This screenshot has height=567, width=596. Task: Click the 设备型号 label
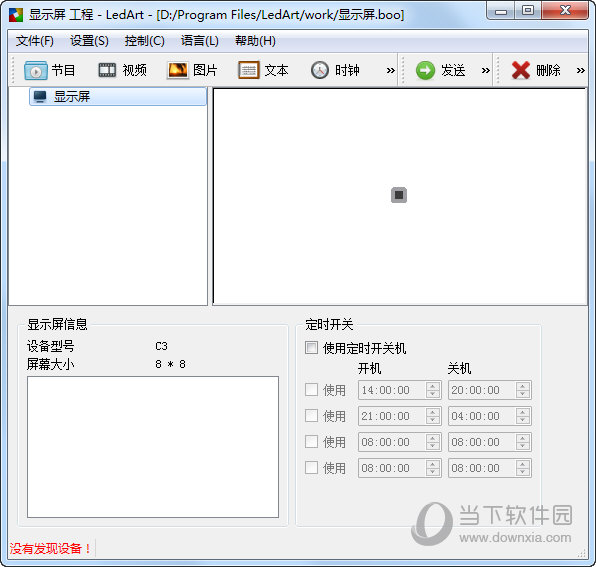tap(51, 346)
